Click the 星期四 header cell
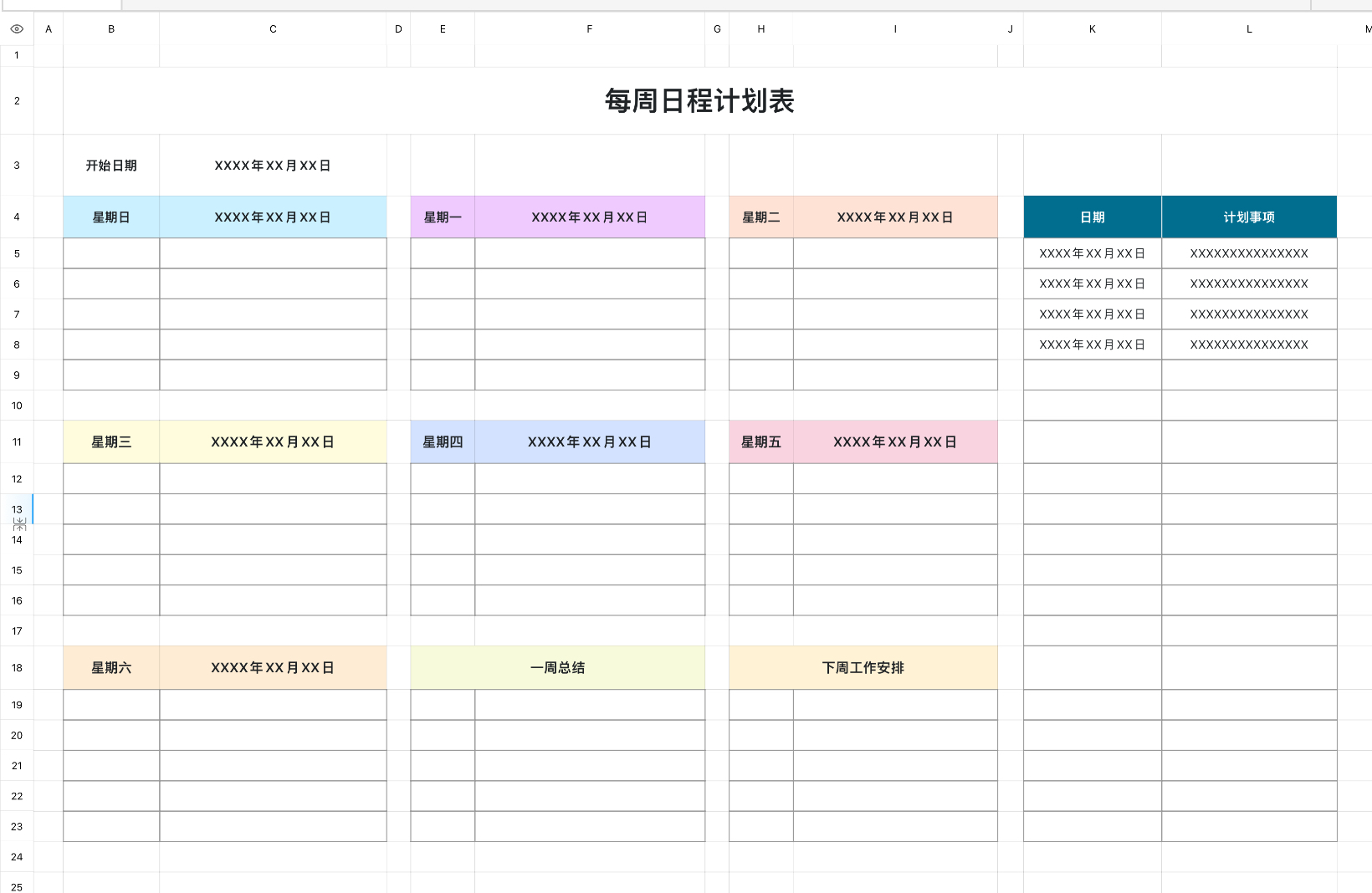Viewport: 1372px width, 893px height. point(443,442)
